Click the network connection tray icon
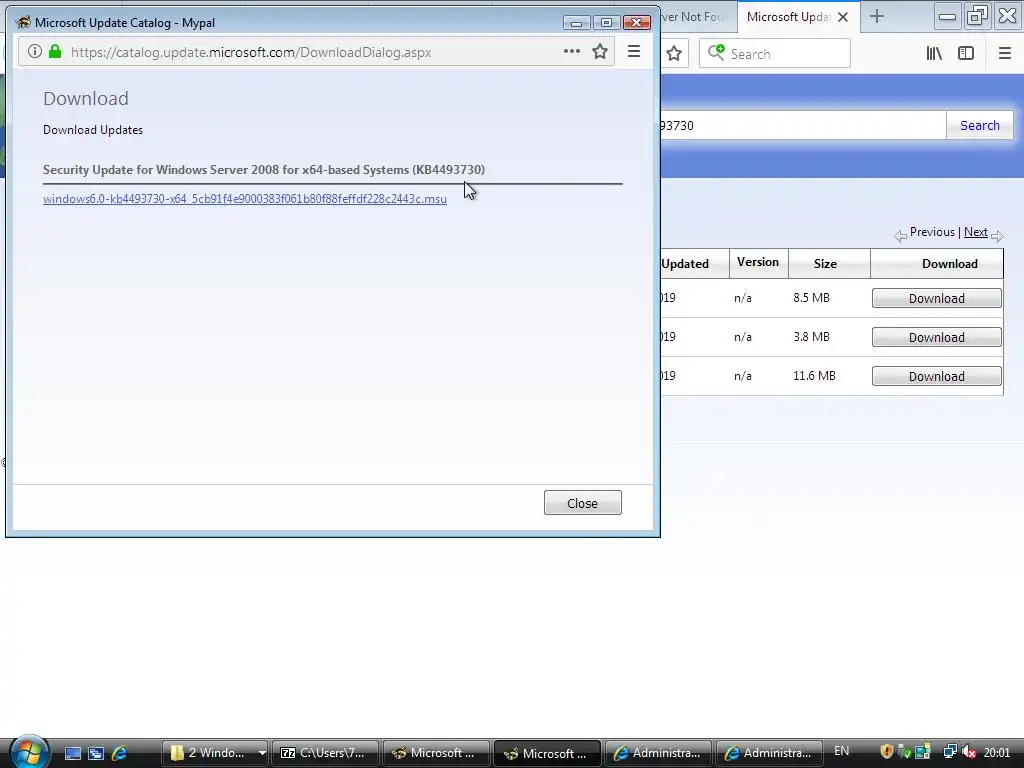 [950, 752]
